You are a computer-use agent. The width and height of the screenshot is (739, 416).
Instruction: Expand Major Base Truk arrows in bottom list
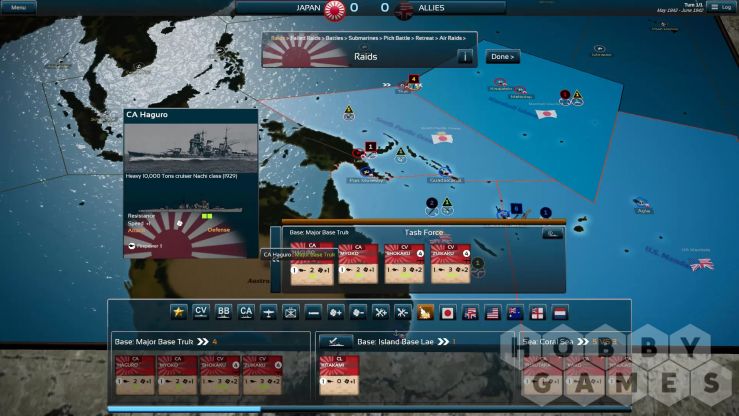[203, 342]
